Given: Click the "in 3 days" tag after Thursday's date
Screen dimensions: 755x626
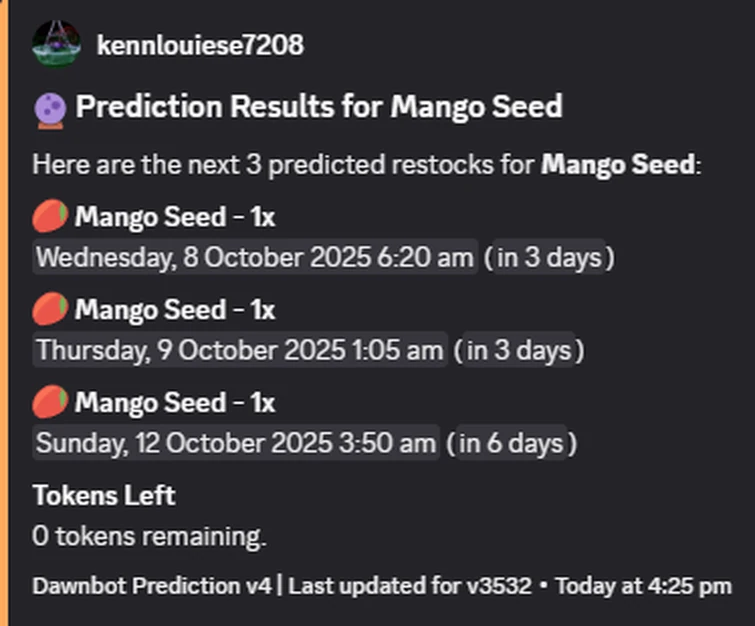Looking at the screenshot, I should click(x=519, y=351).
